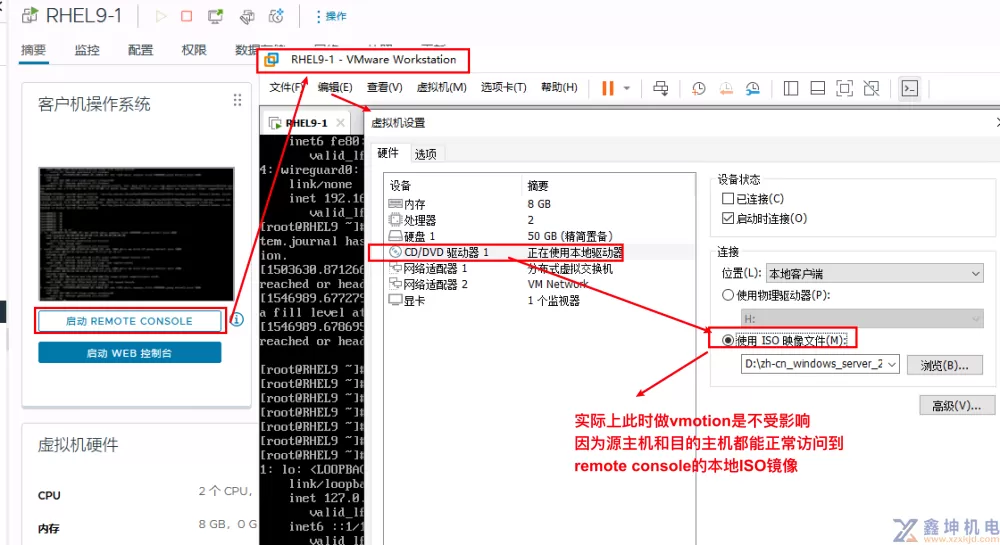
Task: Select the 使用物理驱动器(P) radio button
Action: [728, 295]
